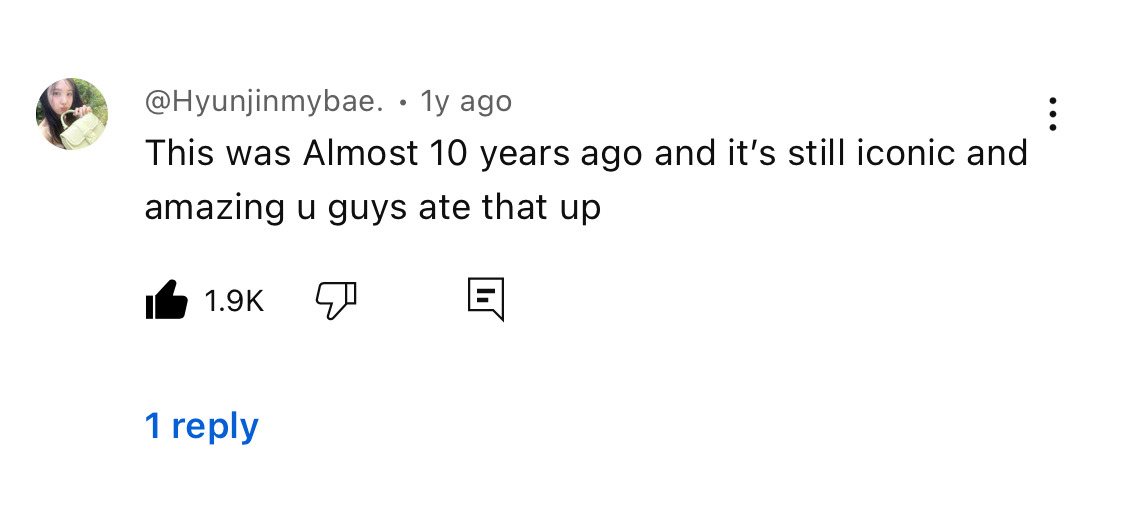Viewport: 1125px width, 531px height.
Task: Dislike the comment with the thumbs-down icon
Action: 336,299
